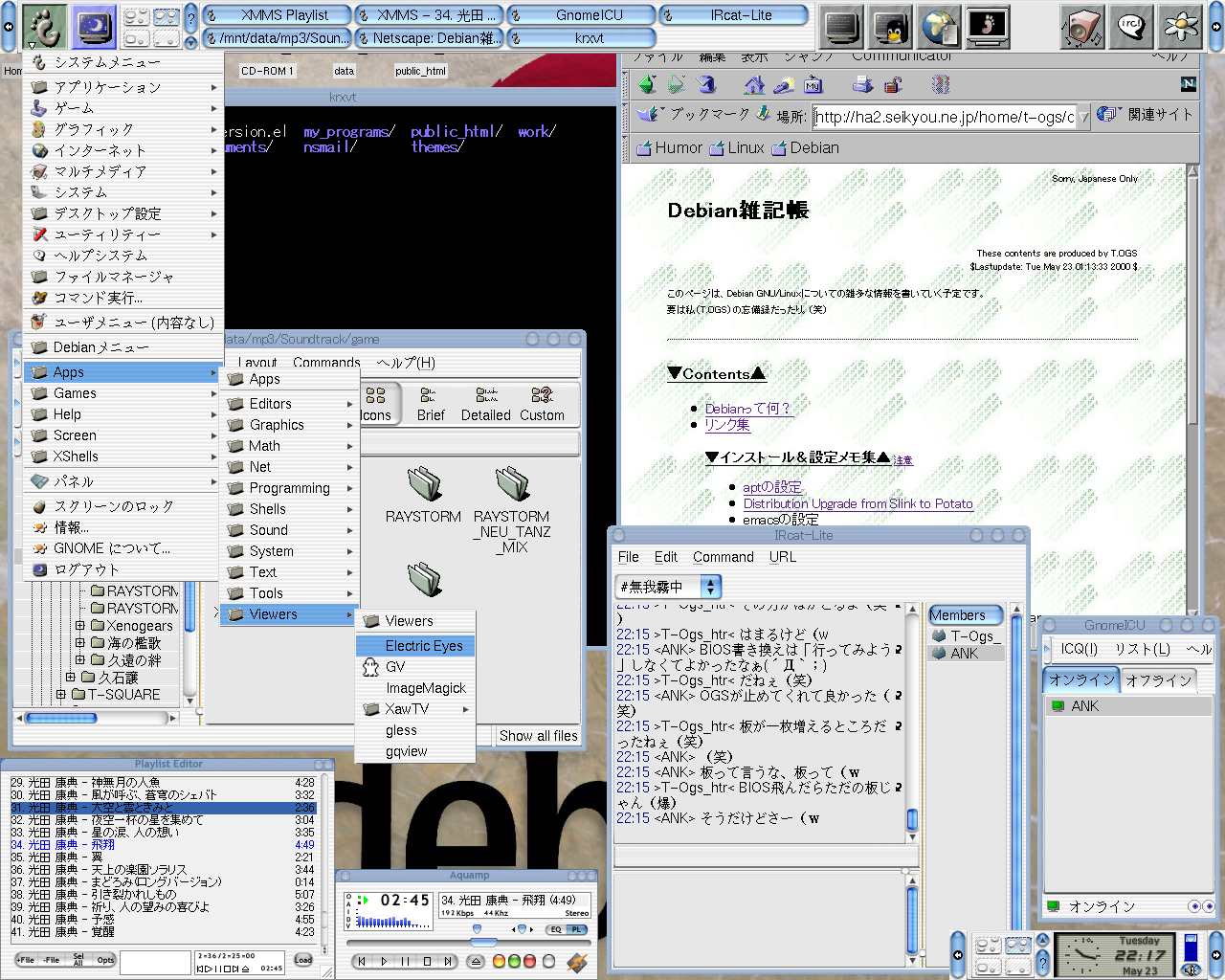Open the リンク集 link on Debian page
The height and width of the screenshot is (980, 1225).
point(727,425)
